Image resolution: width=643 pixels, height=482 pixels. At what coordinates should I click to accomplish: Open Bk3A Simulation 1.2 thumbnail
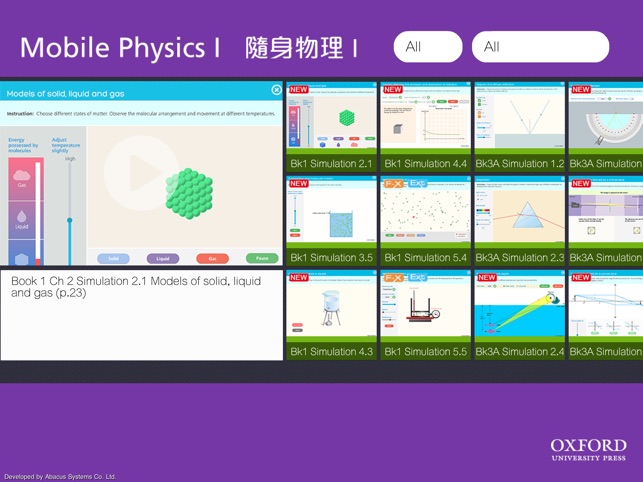pos(520,126)
